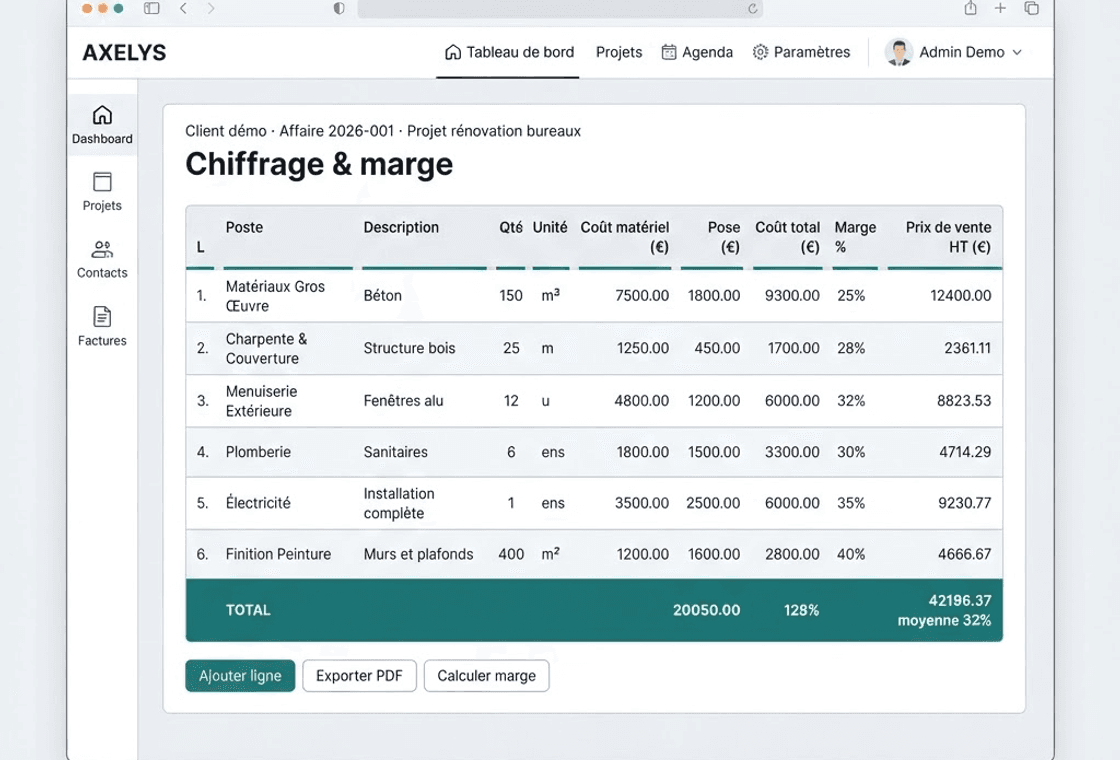Select the Matériaux Gros Œuvre cell
This screenshot has width=1120, height=760.
[x=275, y=296]
